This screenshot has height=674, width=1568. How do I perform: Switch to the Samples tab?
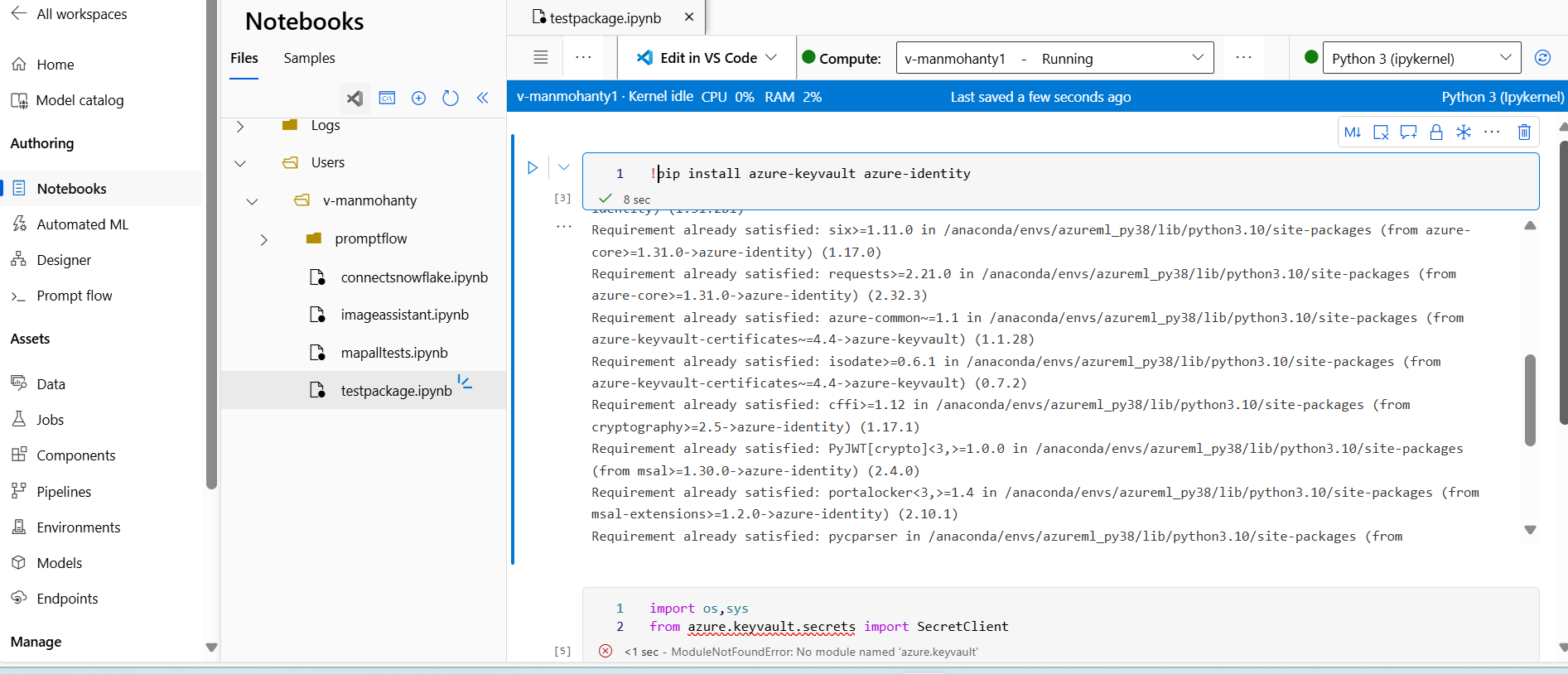pyautogui.click(x=309, y=58)
